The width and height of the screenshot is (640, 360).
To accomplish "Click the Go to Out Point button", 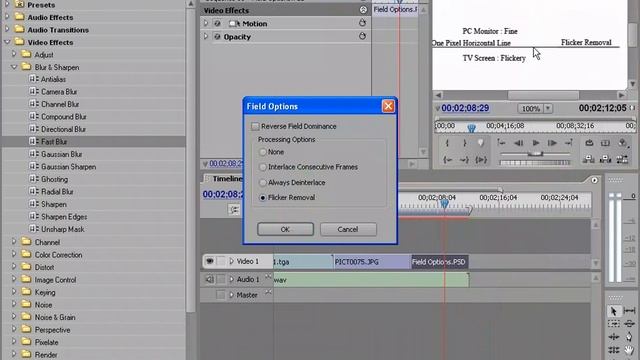I will [464, 160].
